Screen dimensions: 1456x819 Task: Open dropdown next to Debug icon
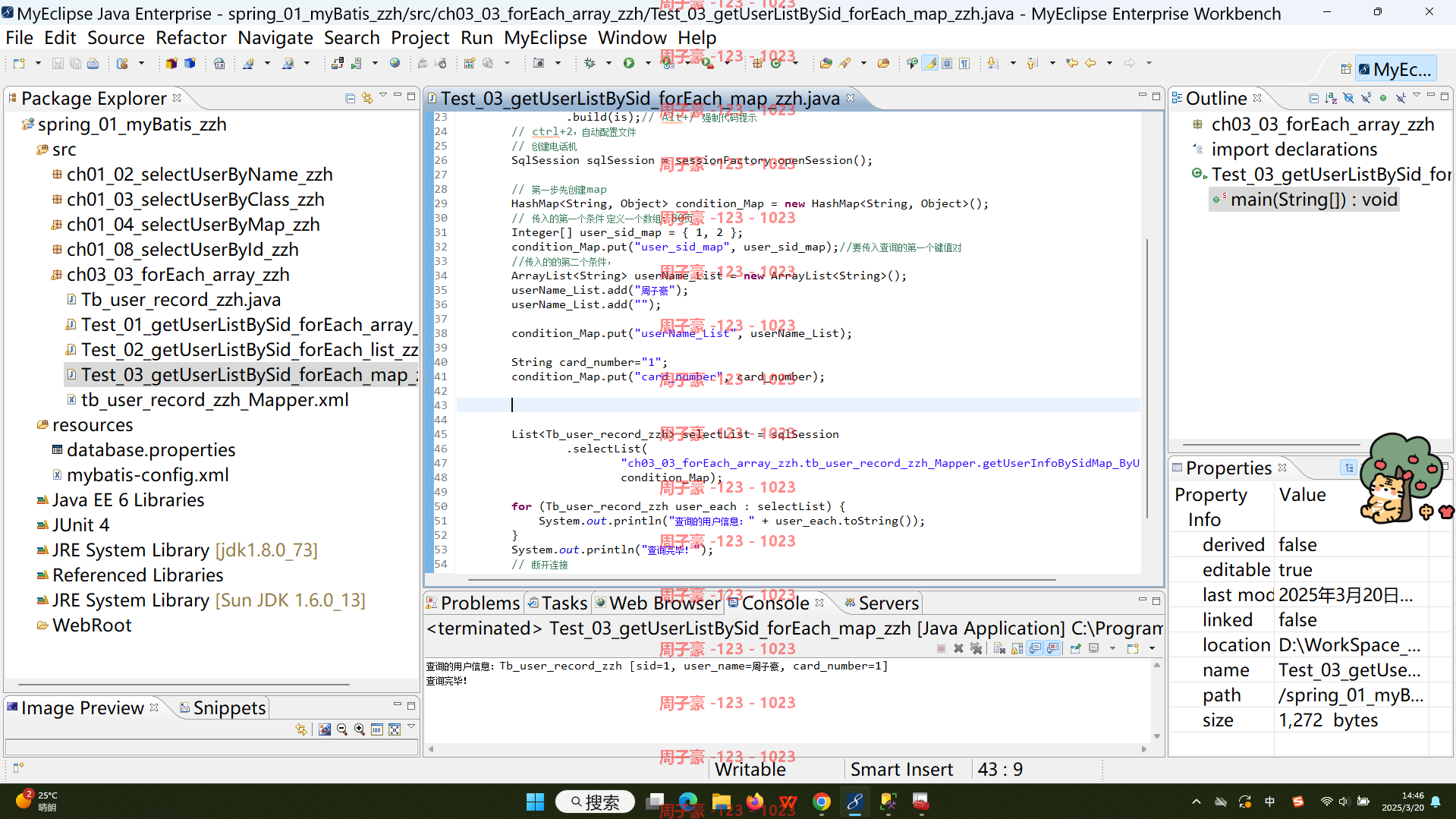(x=608, y=64)
